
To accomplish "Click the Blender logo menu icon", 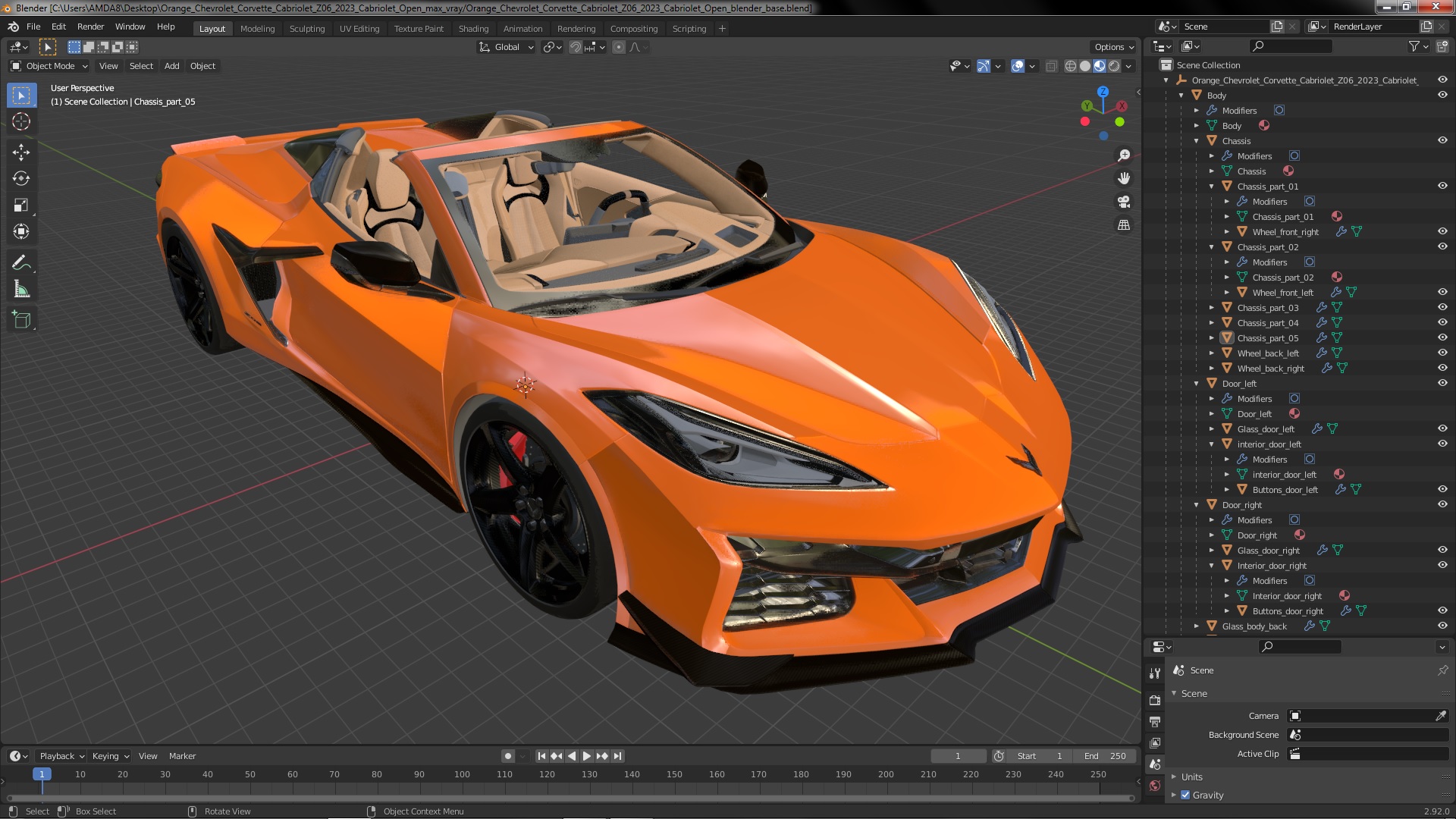I will coord(13,27).
